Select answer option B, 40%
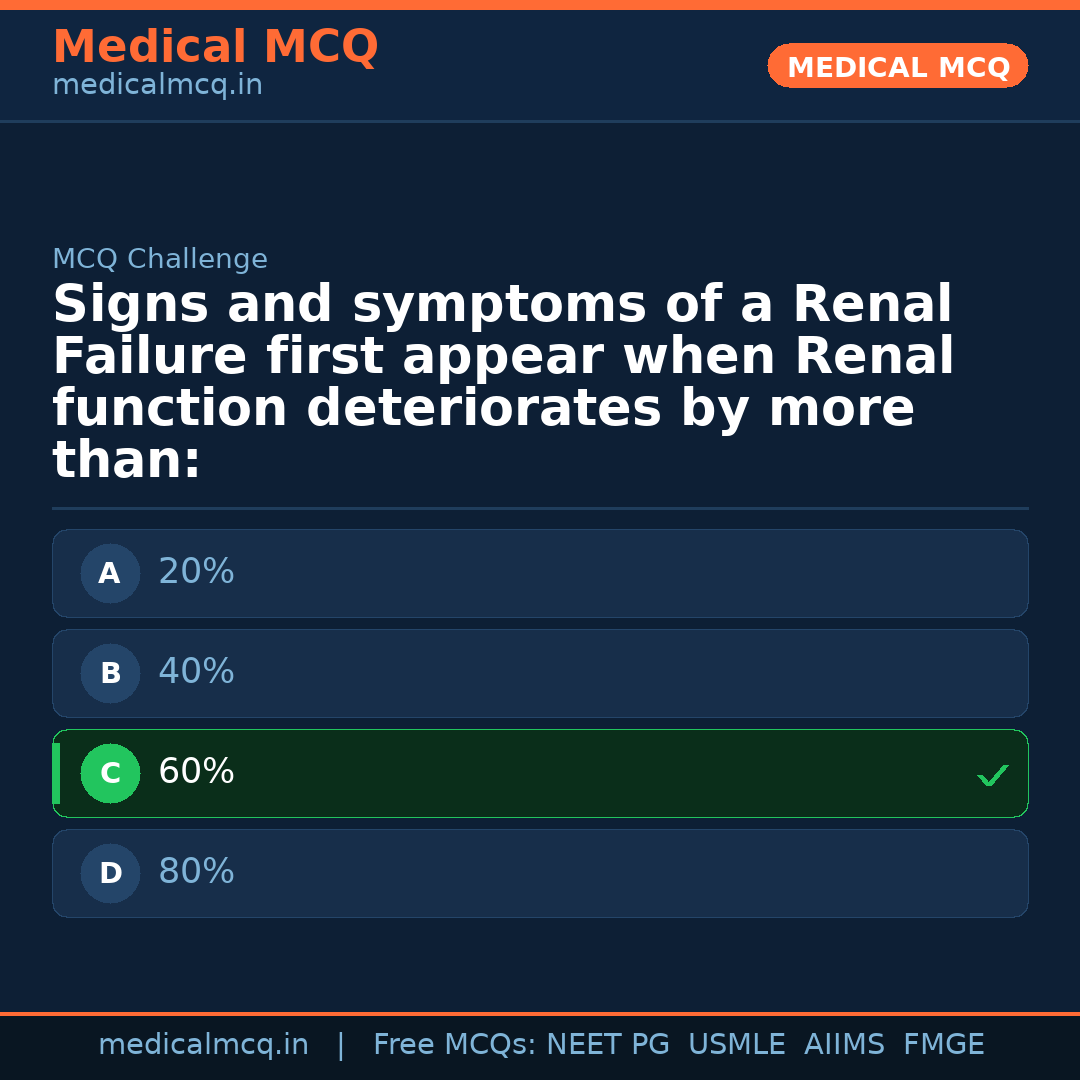The image size is (1080, 1080). pos(540,673)
